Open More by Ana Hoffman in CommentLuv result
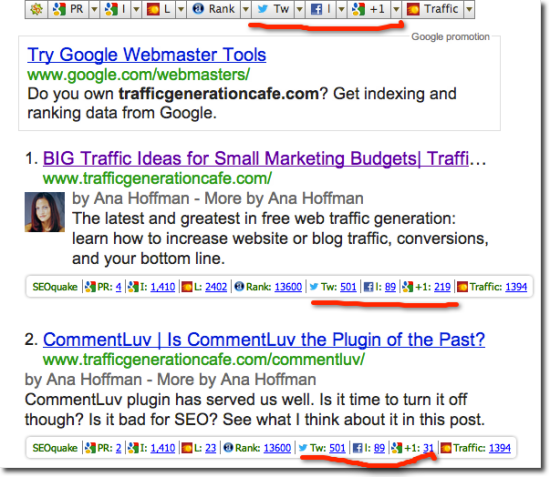This screenshot has height=477, width=550. pos(236,379)
